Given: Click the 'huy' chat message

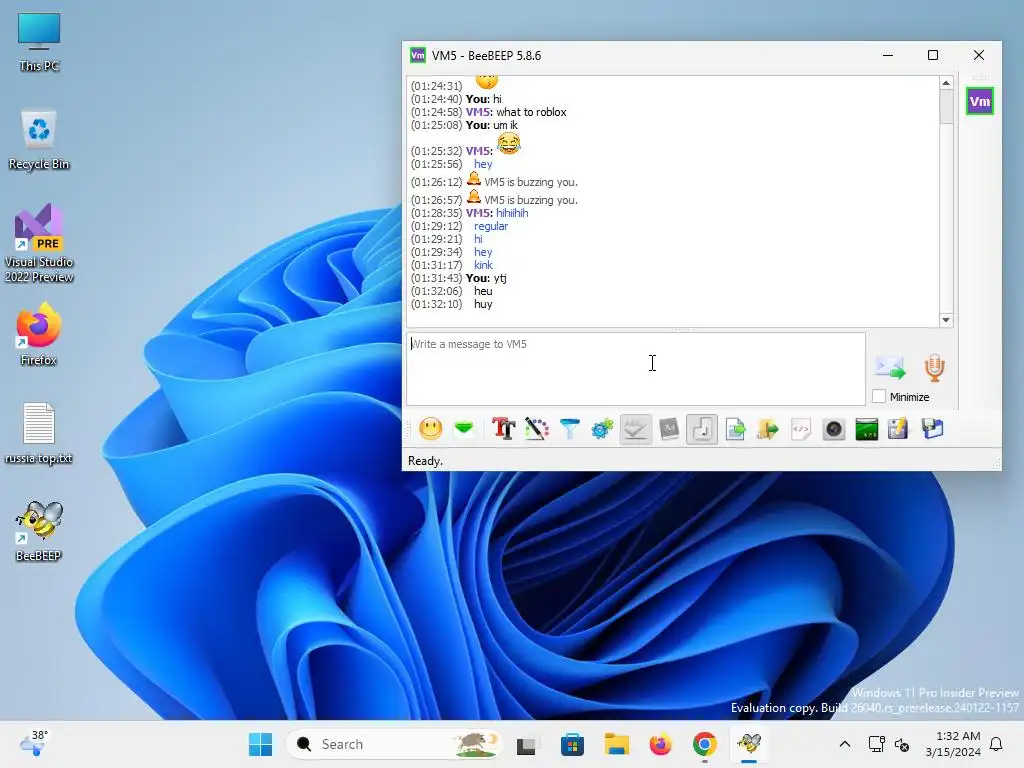Looking at the screenshot, I should [x=483, y=304].
